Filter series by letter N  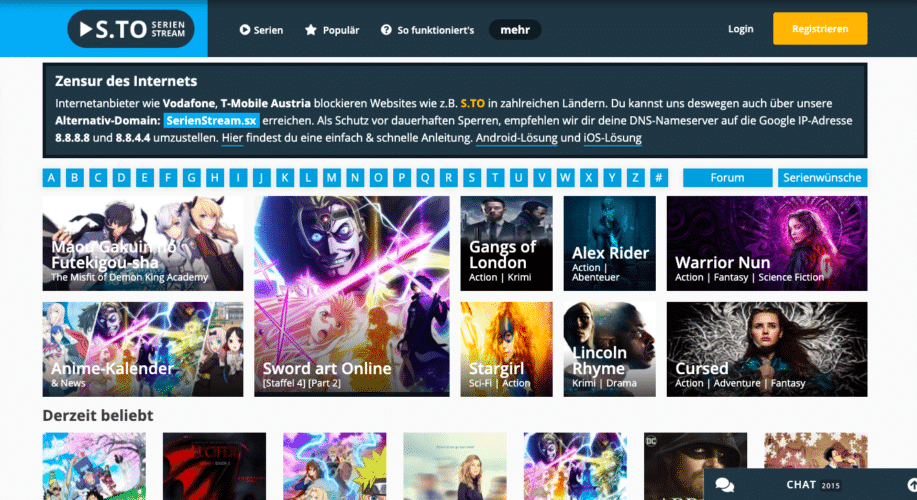point(356,178)
